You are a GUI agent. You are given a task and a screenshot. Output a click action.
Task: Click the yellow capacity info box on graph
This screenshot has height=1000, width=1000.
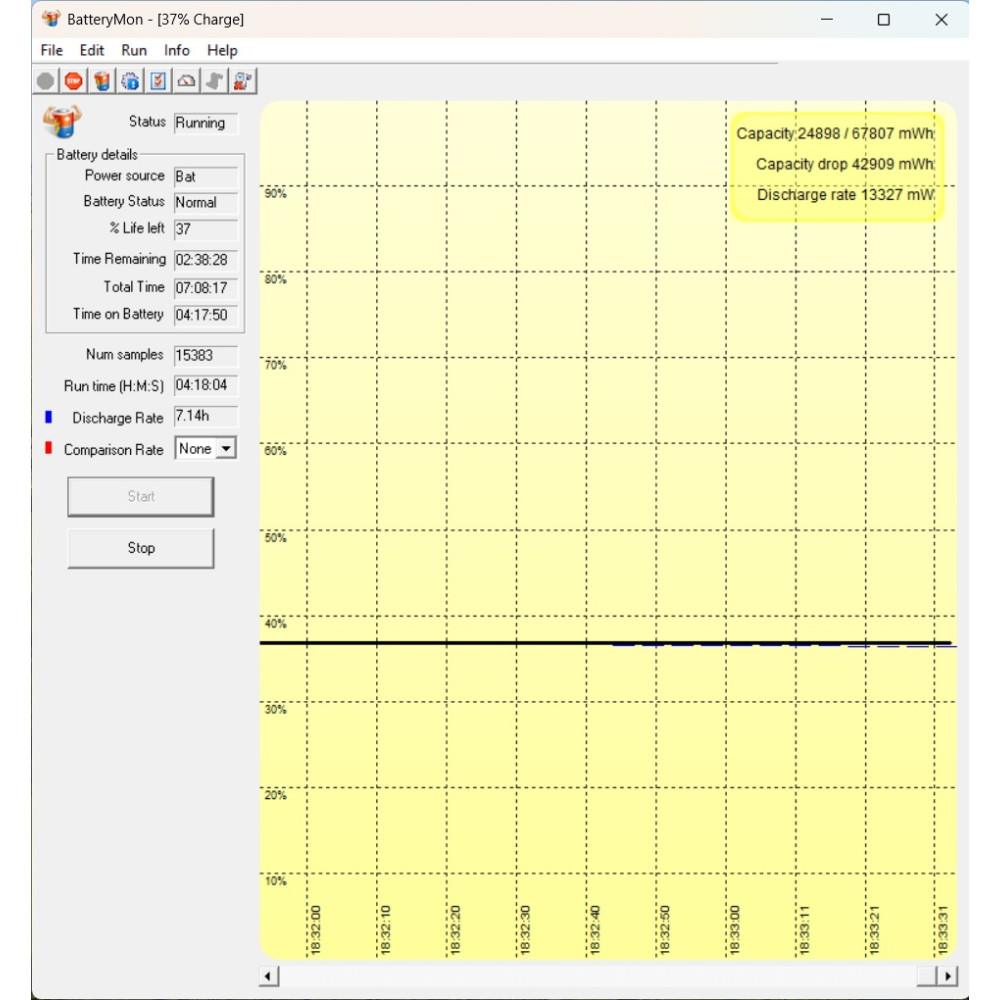click(836, 165)
